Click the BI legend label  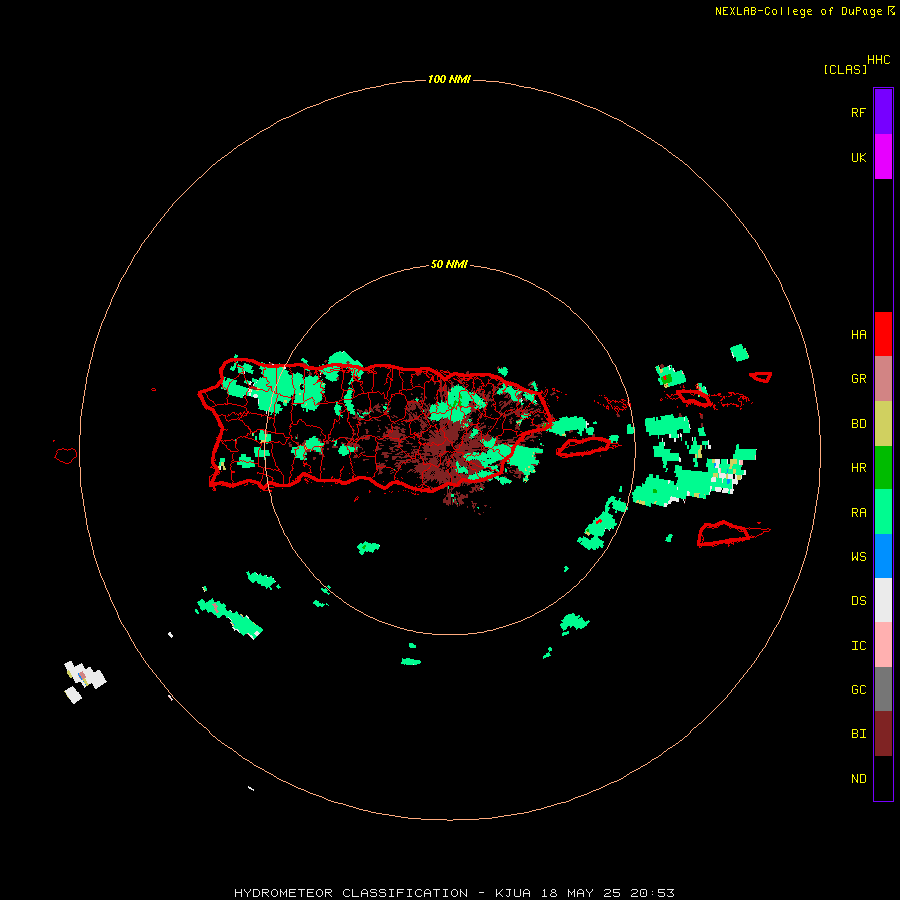tap(858, 734)
